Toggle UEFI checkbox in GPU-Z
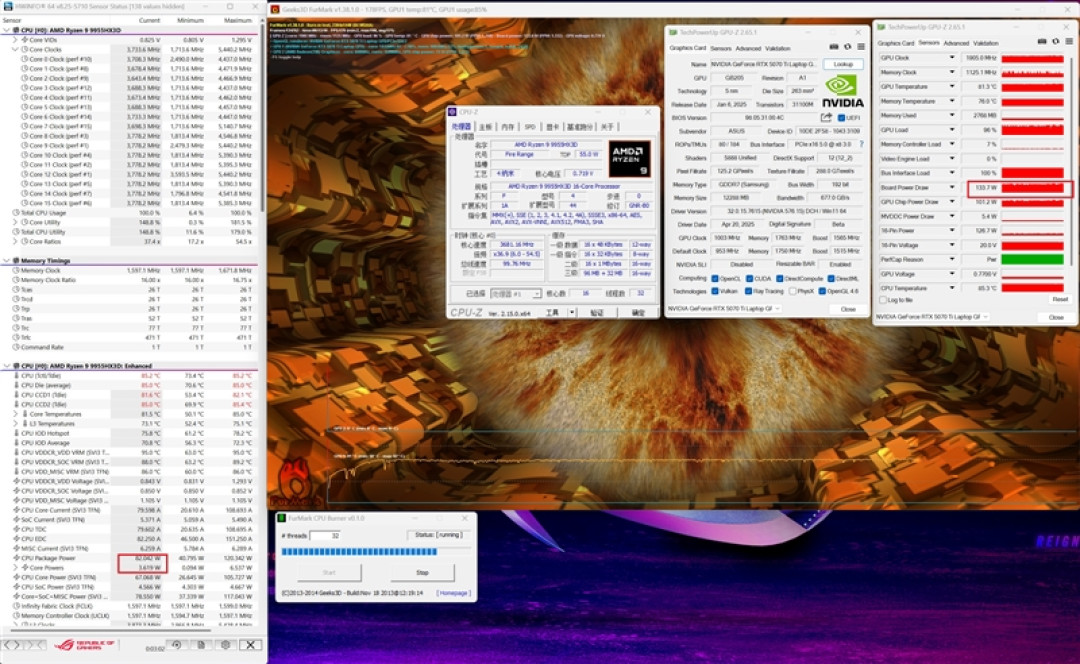This screenshot has height=664, width=1080. tap(841, 118)
